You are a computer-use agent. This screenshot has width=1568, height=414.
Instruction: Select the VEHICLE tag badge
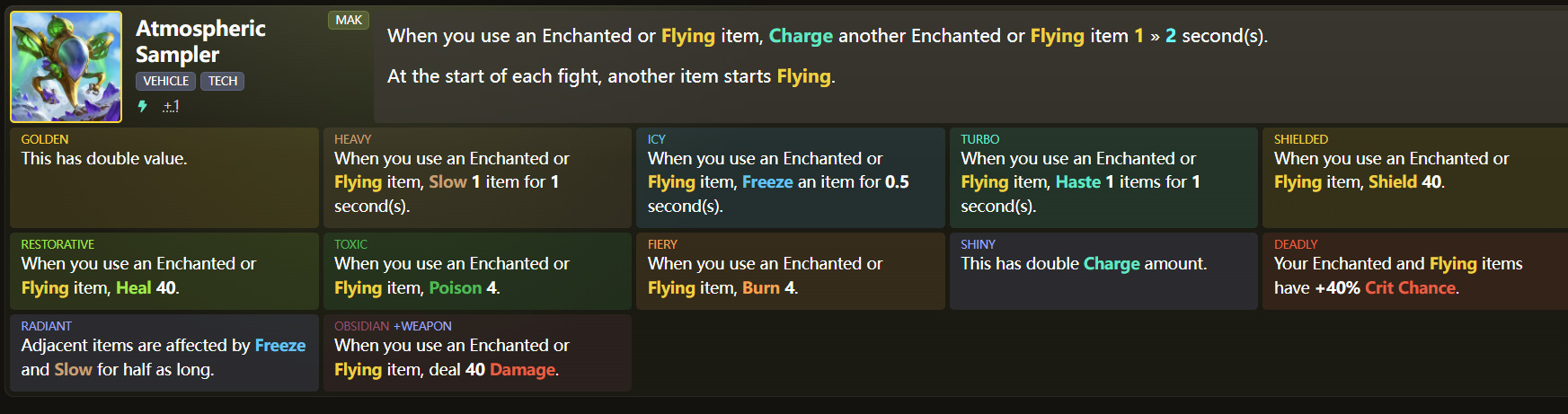166,81
